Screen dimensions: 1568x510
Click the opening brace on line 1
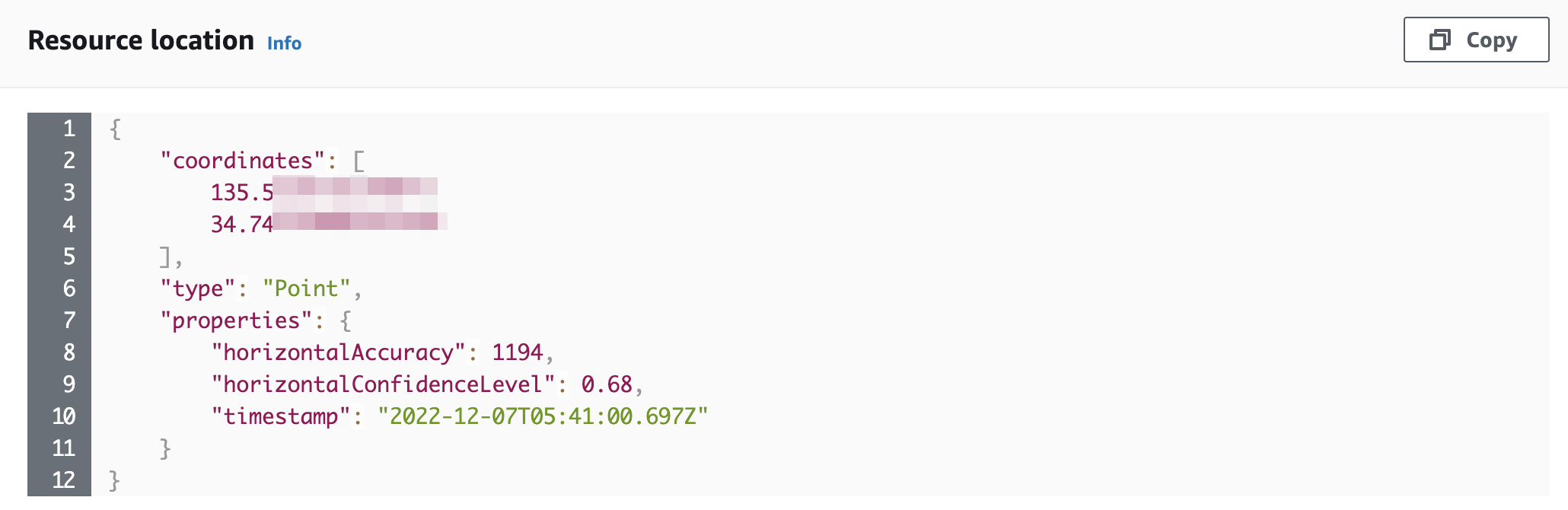pyautogui.click(x=114, y=129)
